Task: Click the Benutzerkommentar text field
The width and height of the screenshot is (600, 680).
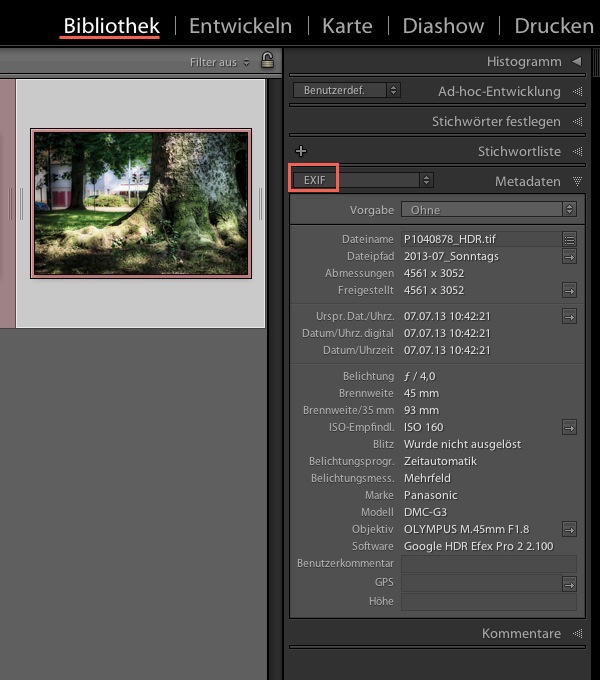Action: click(488, 564)
